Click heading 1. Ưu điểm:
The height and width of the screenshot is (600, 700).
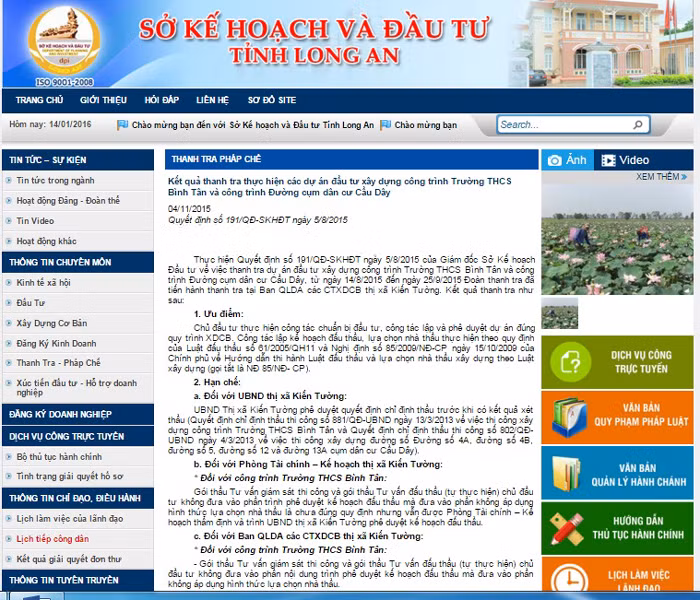click(218, 314)
